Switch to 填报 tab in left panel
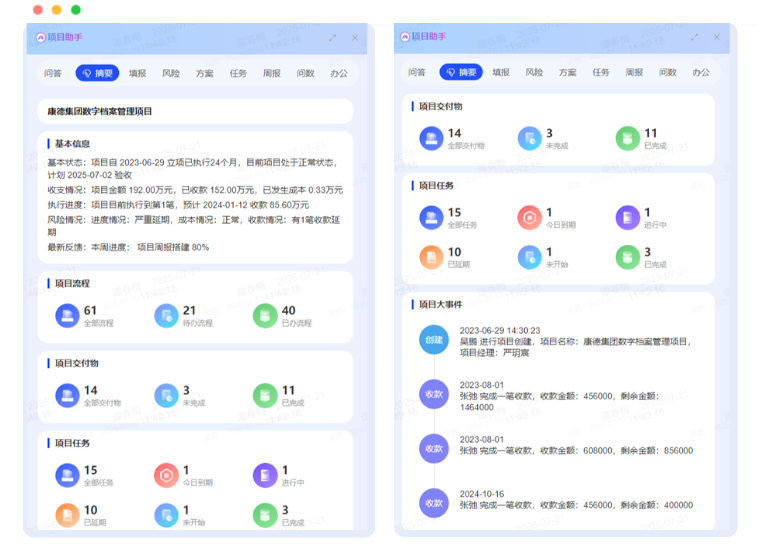Screen dimensions: 758x545 (137, 74)
